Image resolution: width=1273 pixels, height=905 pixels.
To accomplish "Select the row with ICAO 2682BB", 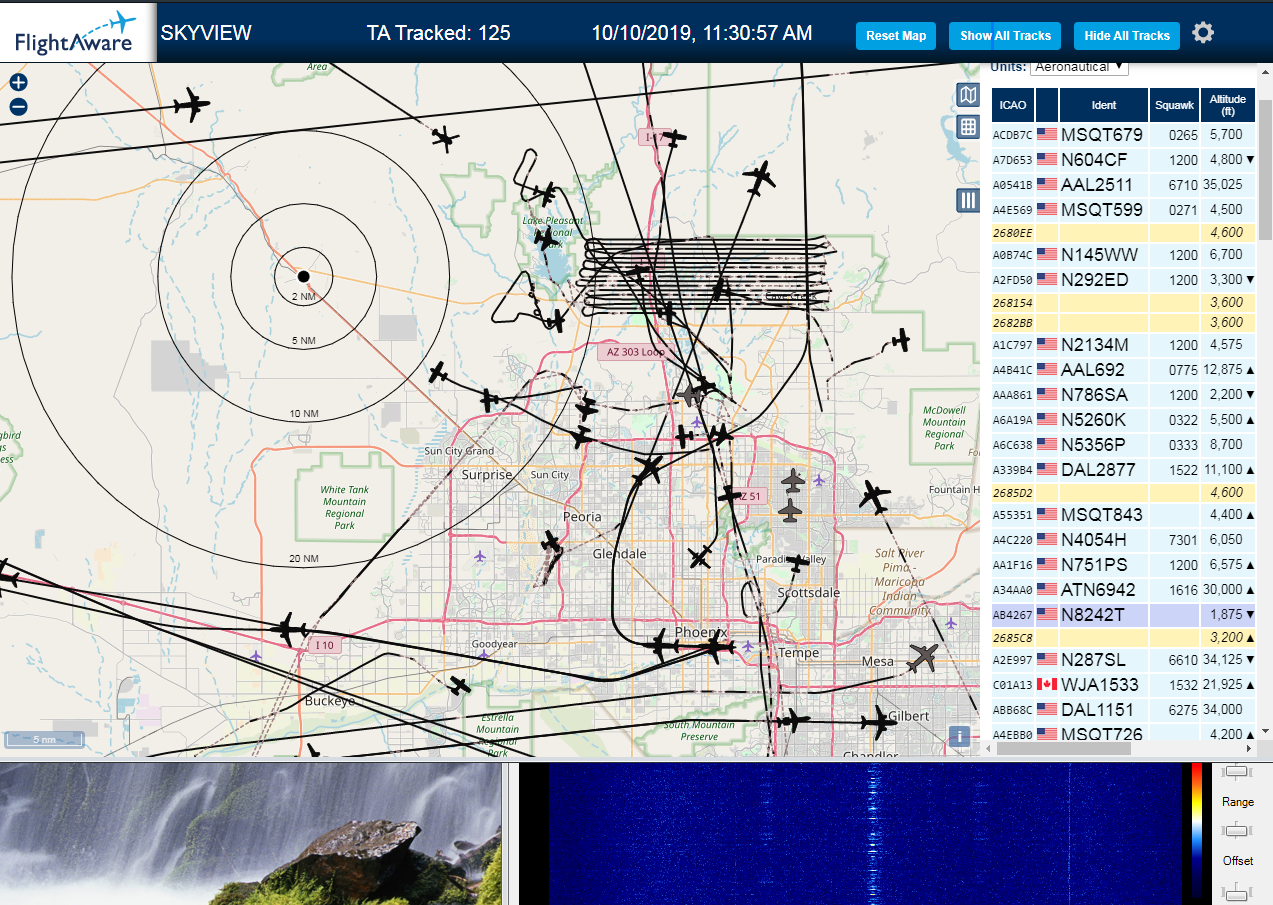I will tap(1123, 322).
